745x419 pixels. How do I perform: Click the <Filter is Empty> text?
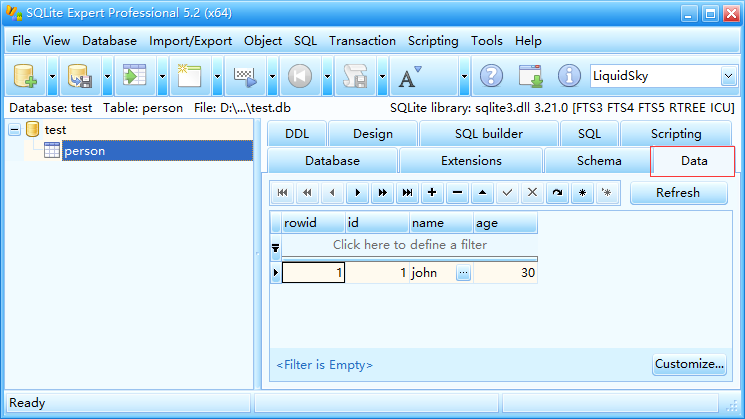click(325, 365)
